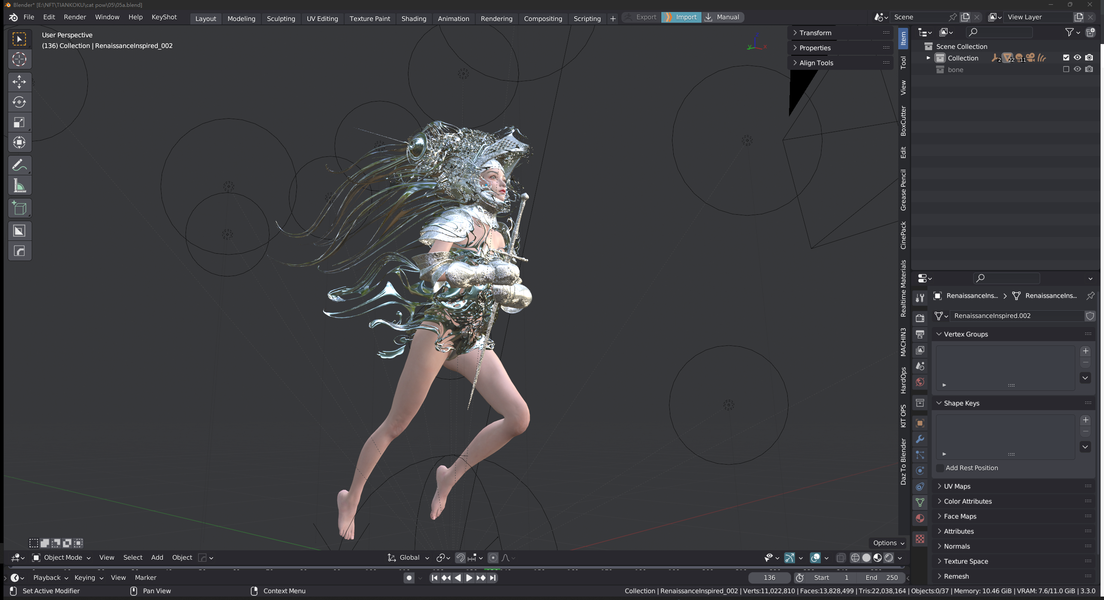Open the Tool properties tab icon
Viewport: 1104px width, 600px height.
tap(920, 298)
